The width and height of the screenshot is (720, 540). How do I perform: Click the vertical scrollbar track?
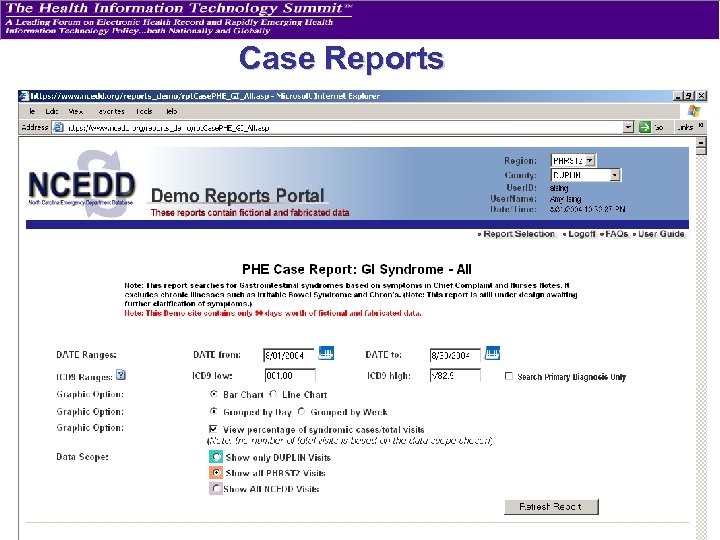[701, 349]
